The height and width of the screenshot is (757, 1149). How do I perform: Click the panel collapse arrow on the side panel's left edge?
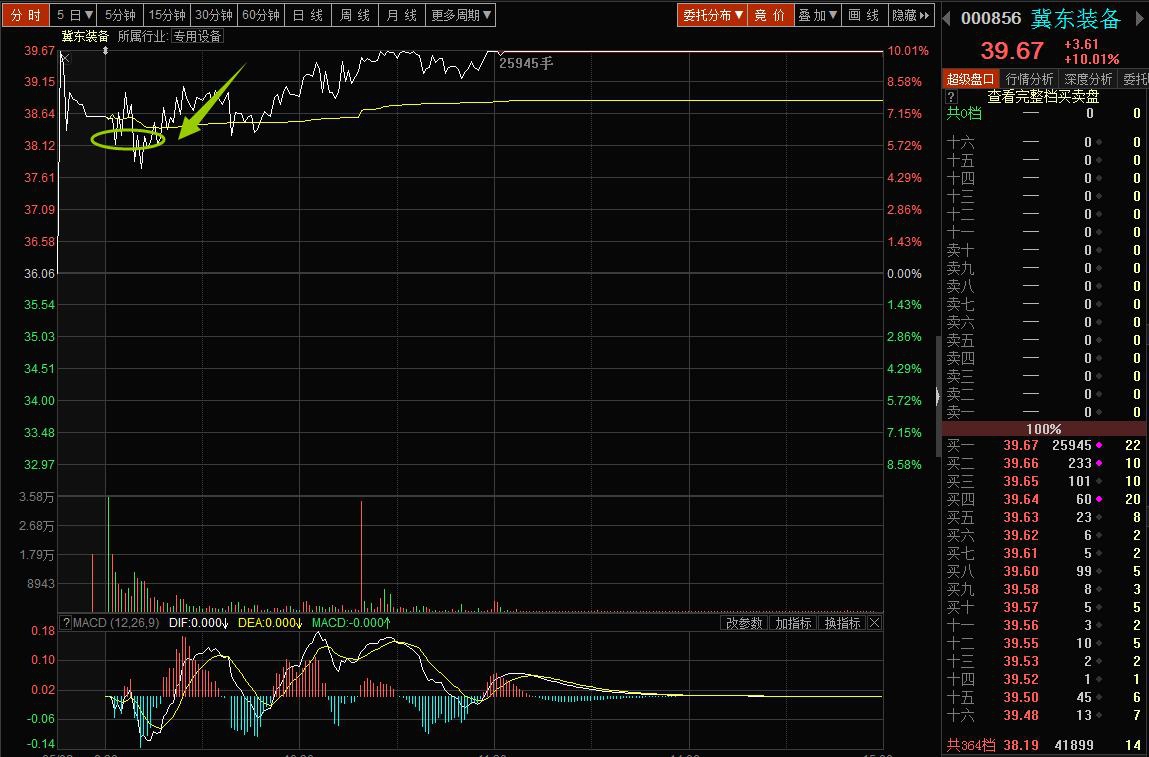click(937, 397)
